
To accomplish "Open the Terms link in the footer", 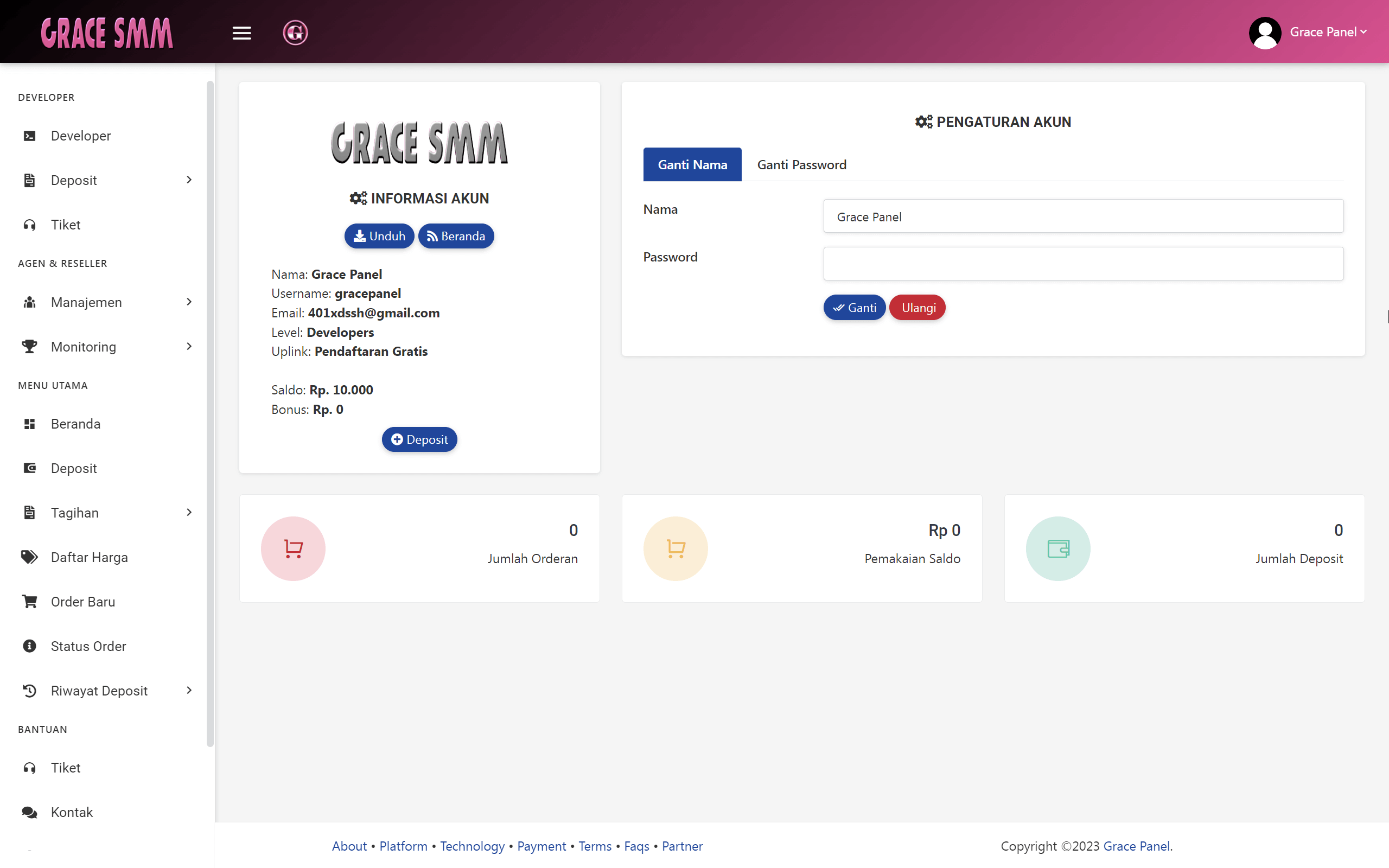I will click(595, 846).
